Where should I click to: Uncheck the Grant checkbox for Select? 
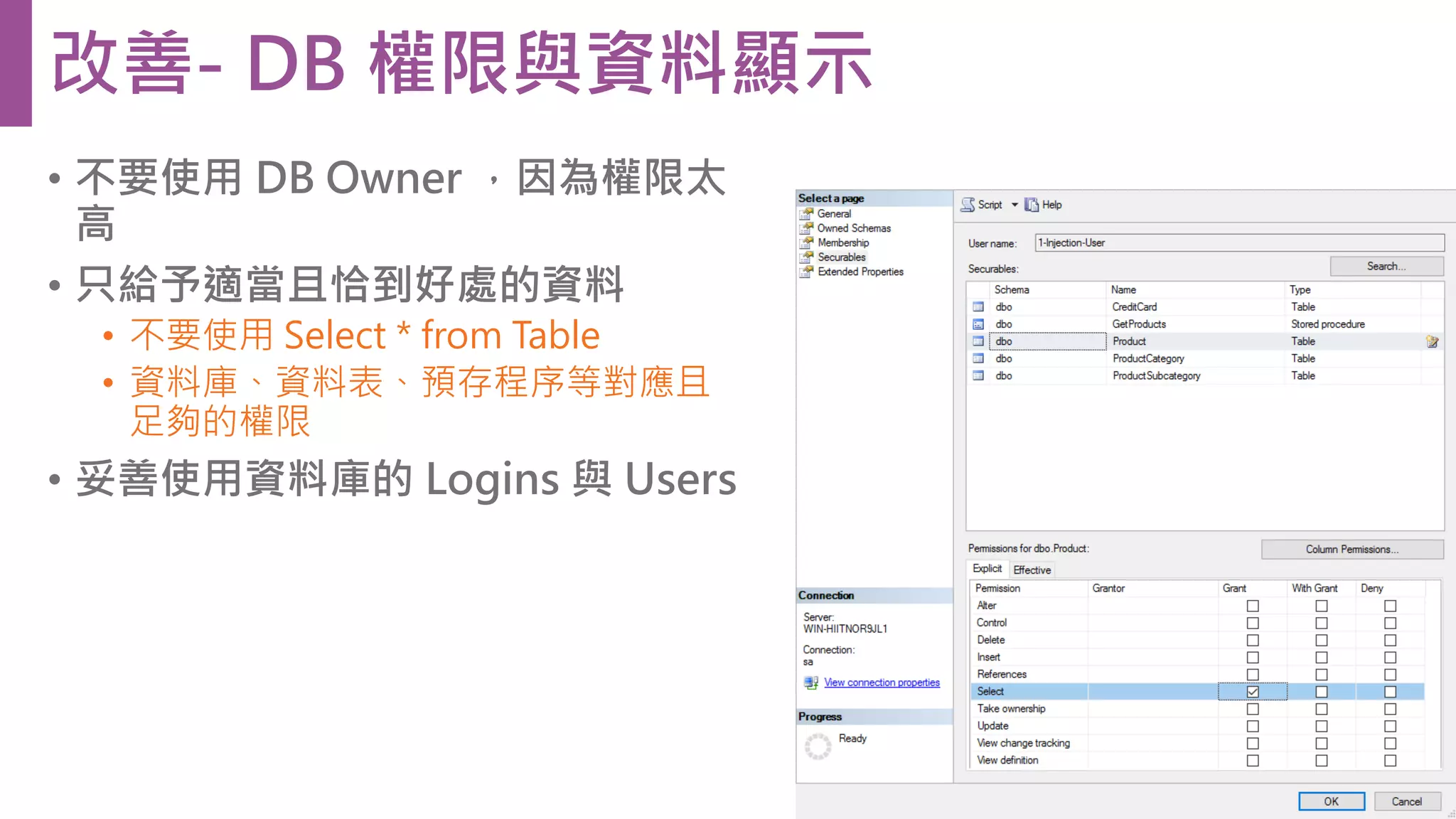click(x=1253, y=692)
